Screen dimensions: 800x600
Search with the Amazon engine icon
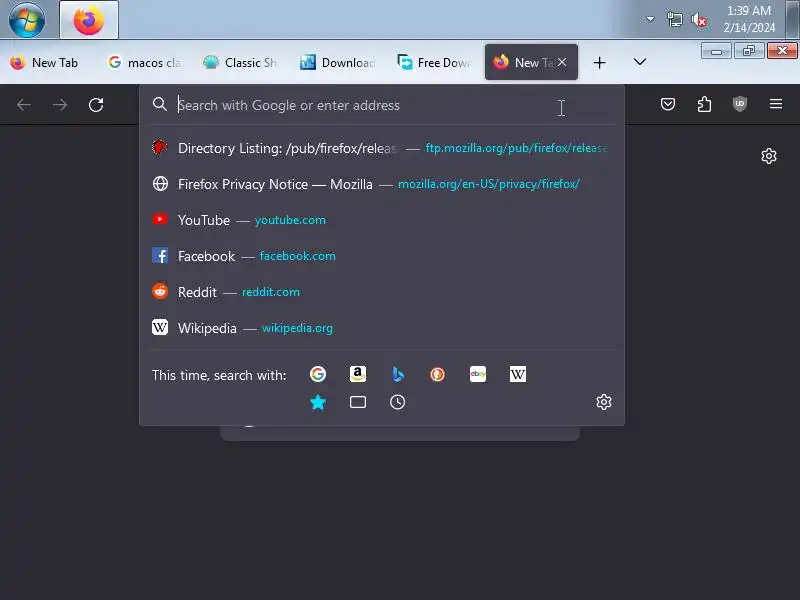[358, 374]
